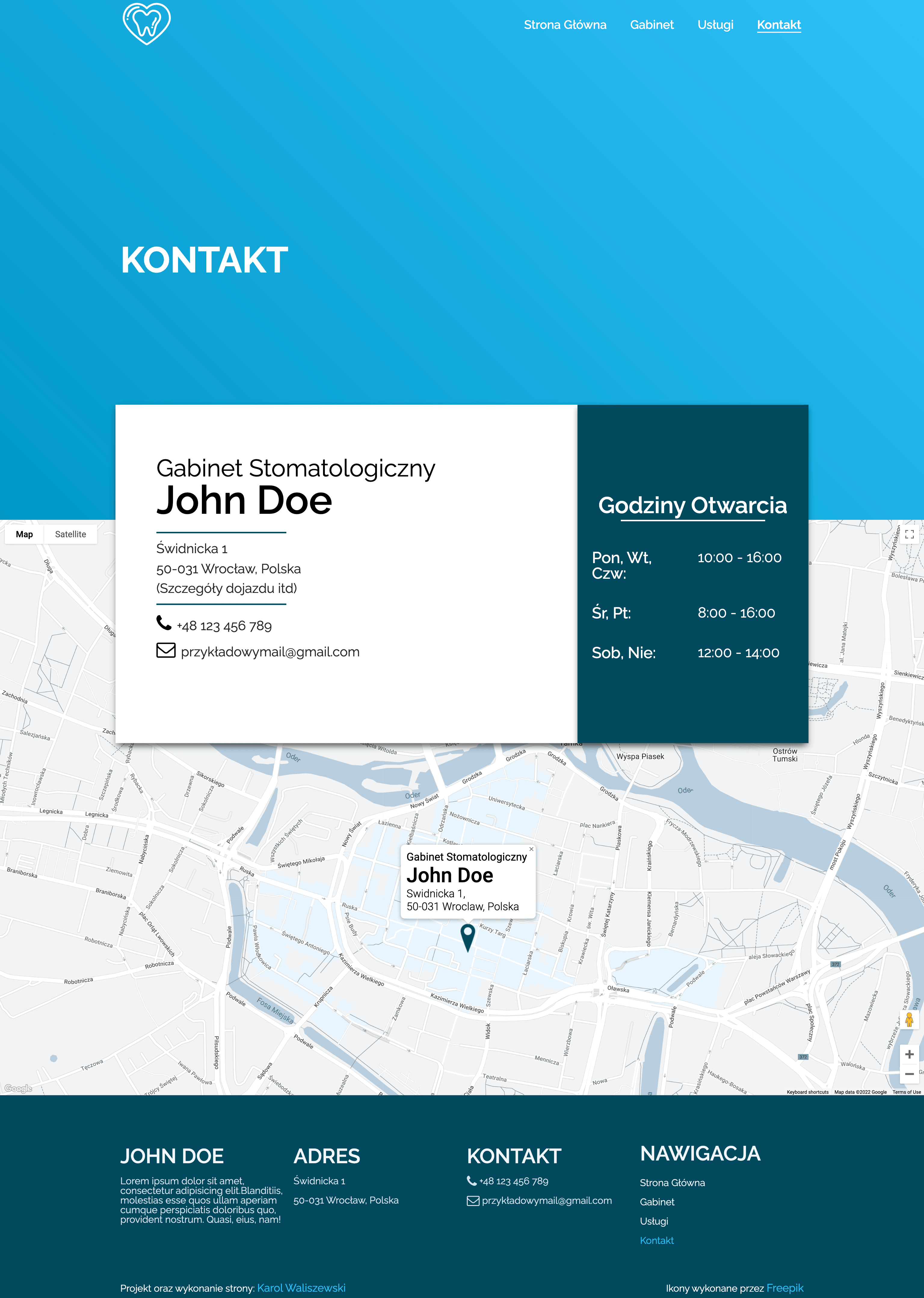
Task: Click the footer Kontakt navigation link
Action: pyautogui.click(x=657, y=1241)
